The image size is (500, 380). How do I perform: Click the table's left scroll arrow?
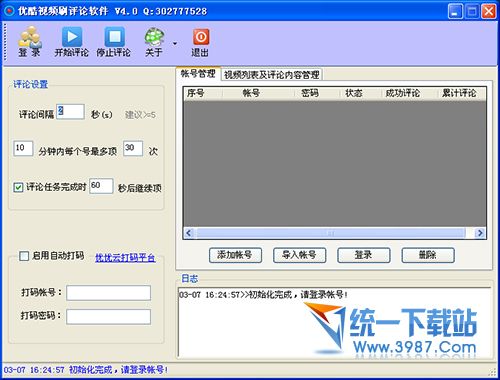click(x=189, y=233)
